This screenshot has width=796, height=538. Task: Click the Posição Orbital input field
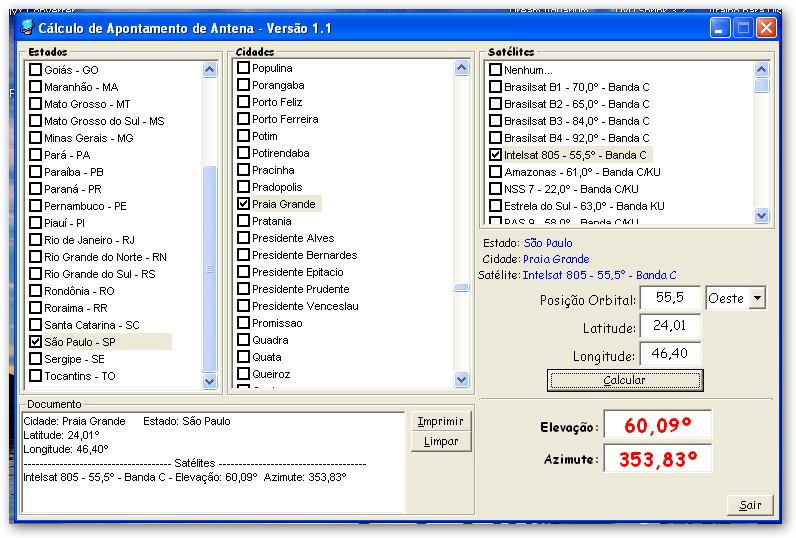pos(670,297)
